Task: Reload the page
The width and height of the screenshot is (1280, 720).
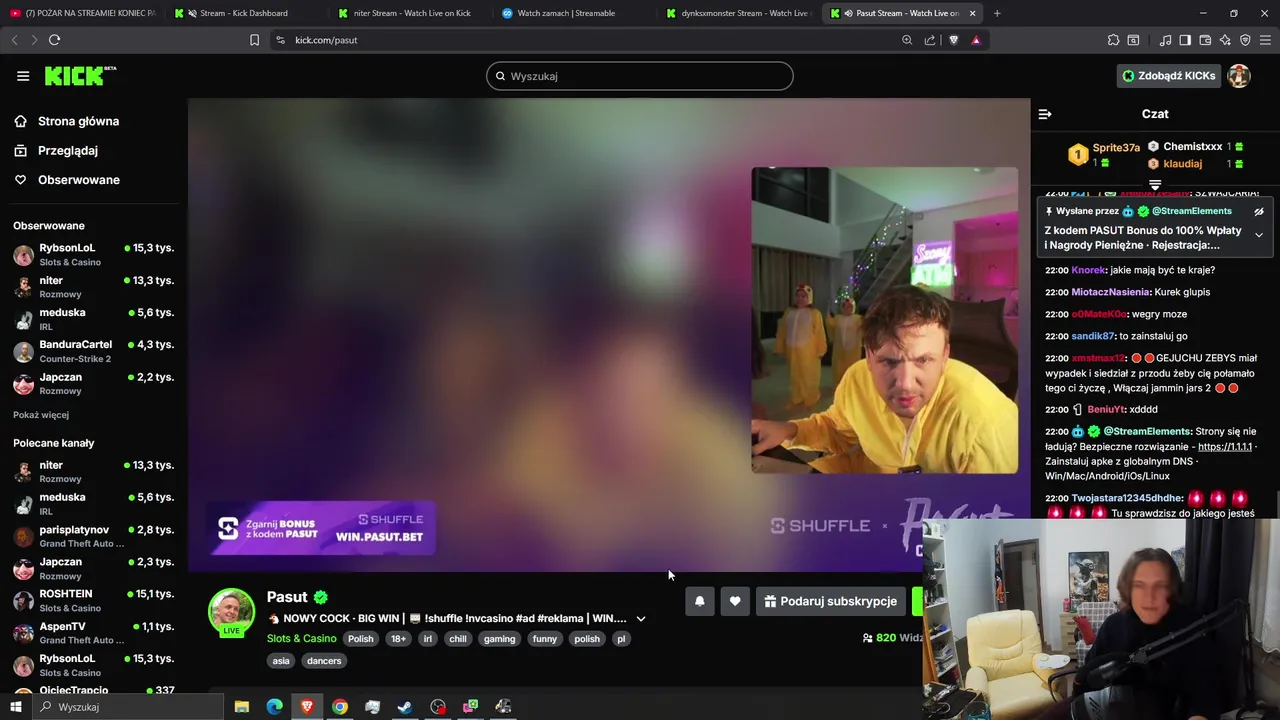Action: 54,40
